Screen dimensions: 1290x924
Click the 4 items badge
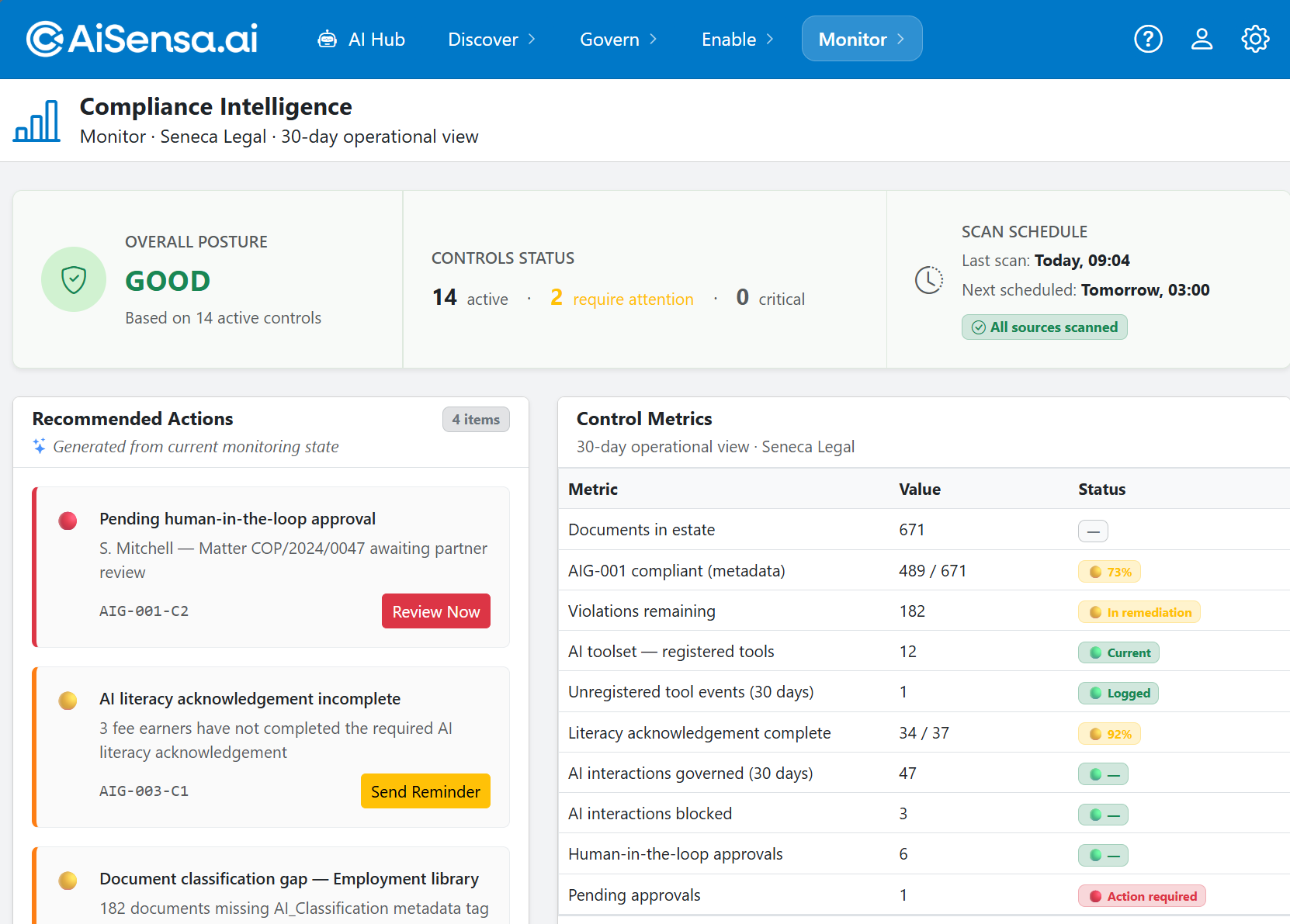(476, 419)
